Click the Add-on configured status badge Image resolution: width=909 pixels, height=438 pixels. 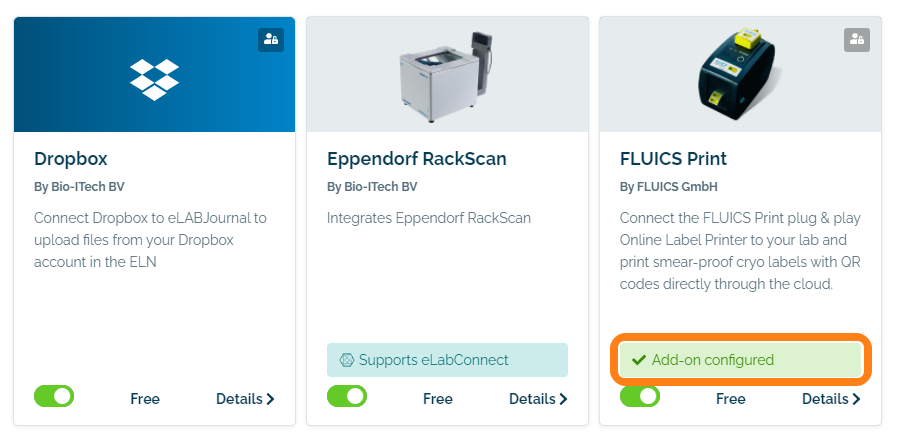click(x=740, y=360)
